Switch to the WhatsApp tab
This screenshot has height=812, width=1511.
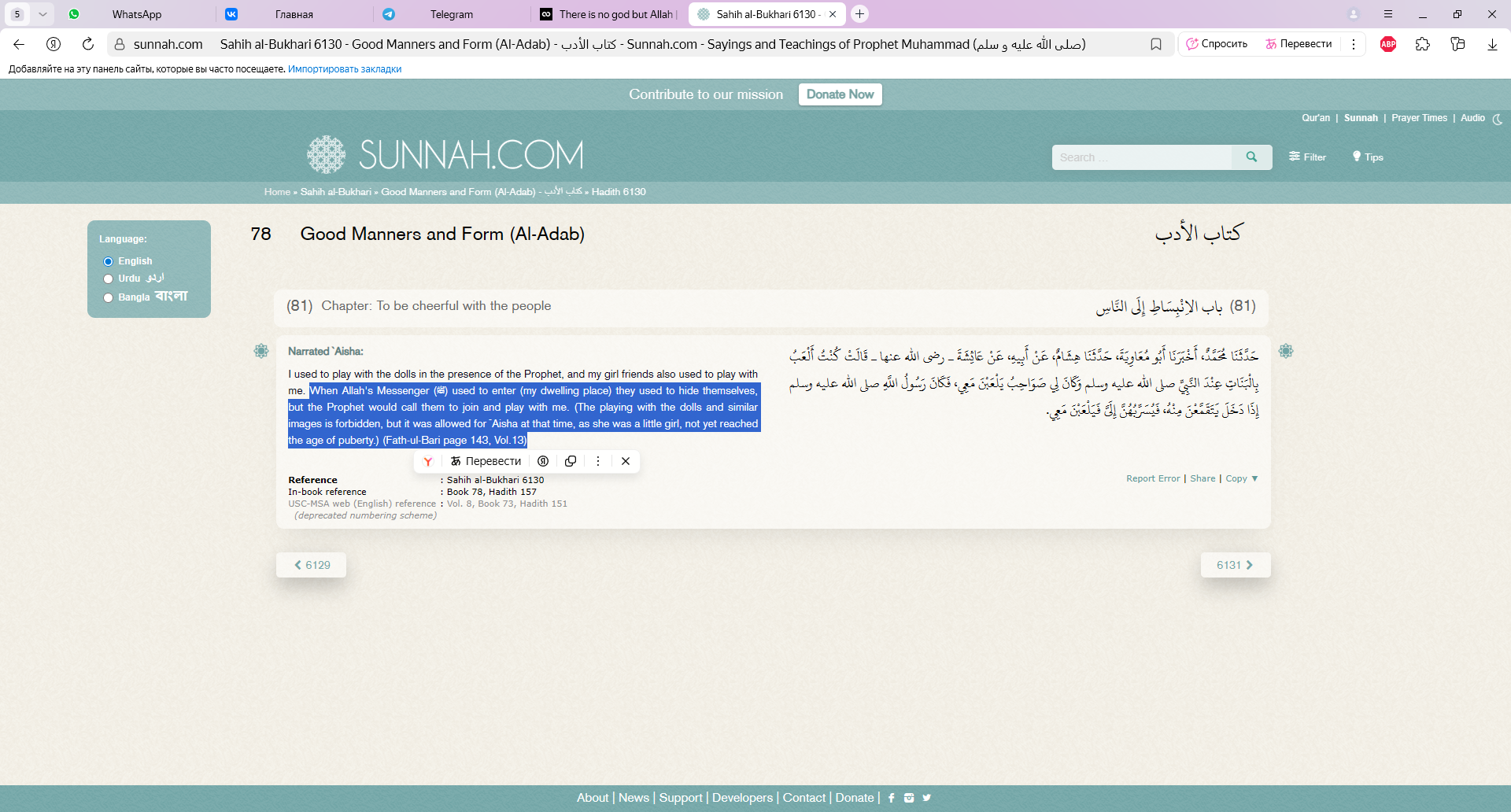[136, 14]
